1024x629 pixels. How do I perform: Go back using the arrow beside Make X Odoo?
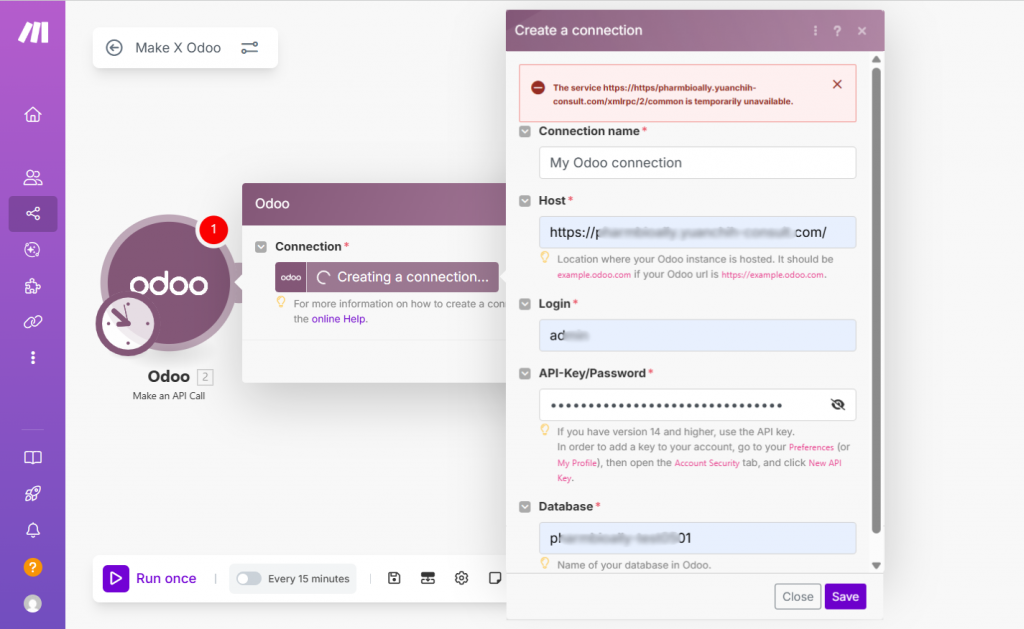click(114, 48)
